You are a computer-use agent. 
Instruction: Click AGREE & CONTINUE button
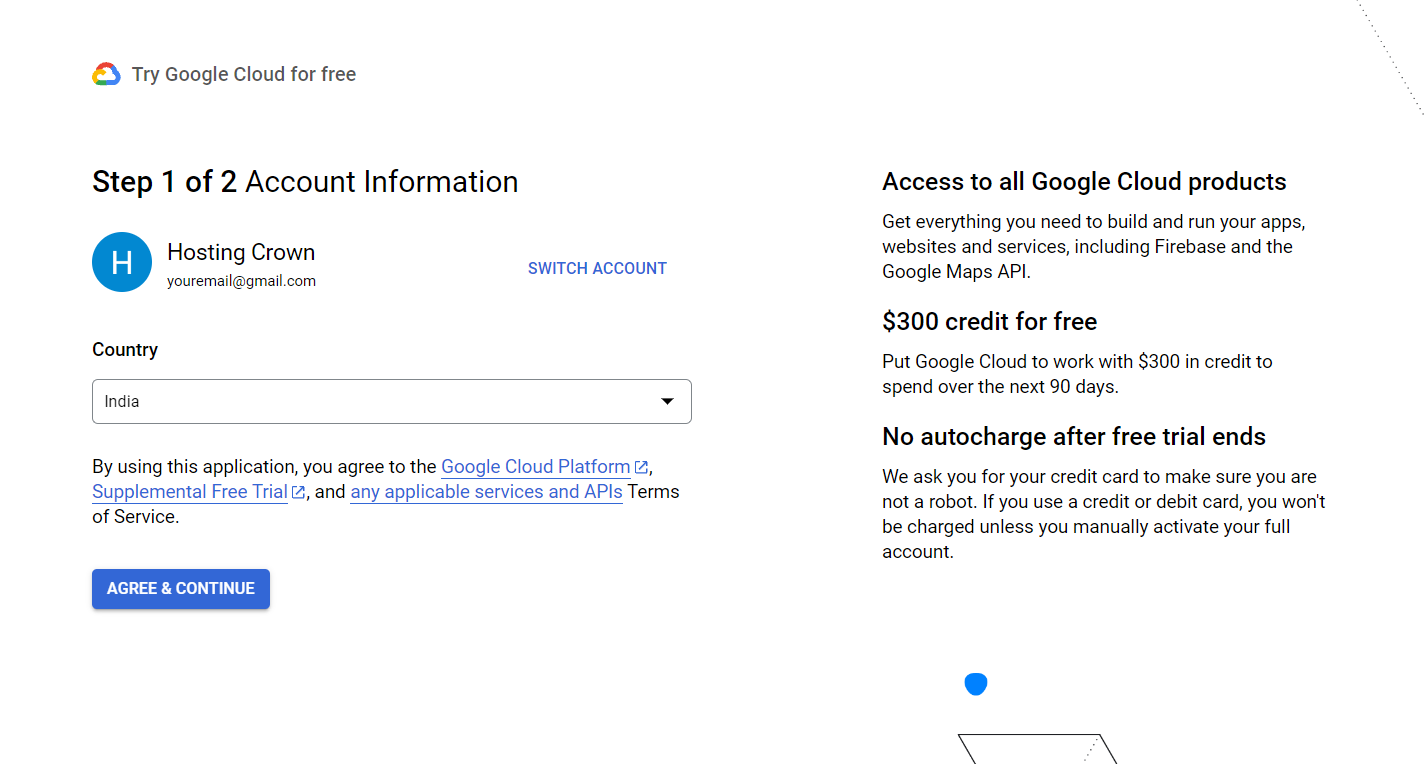click(181, 589)
